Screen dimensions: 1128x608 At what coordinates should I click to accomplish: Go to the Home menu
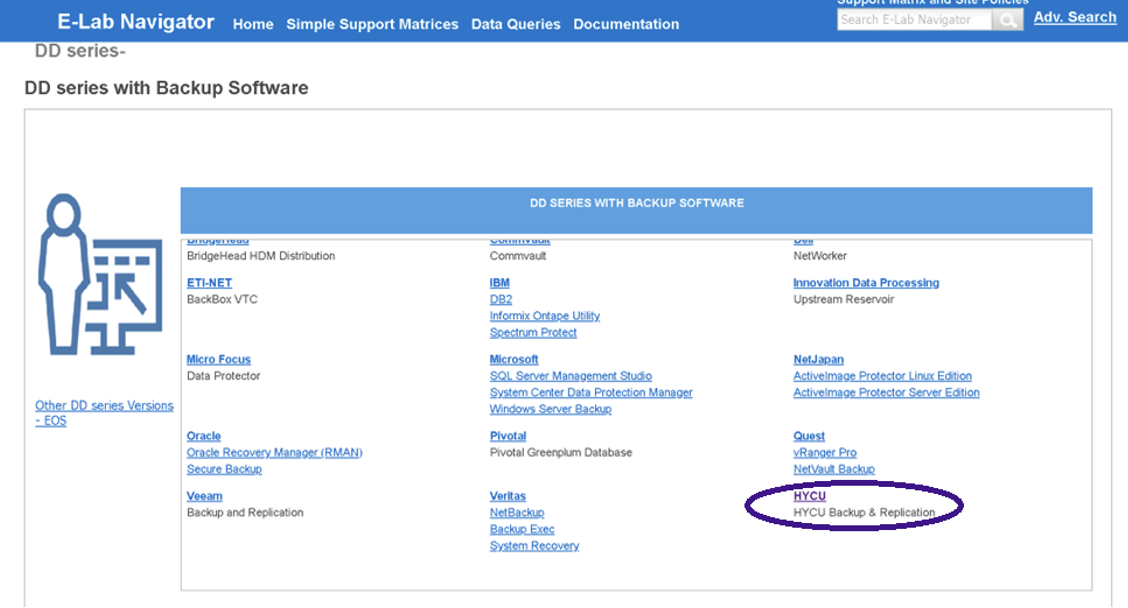pyautogui.click(x=253, y=24)
